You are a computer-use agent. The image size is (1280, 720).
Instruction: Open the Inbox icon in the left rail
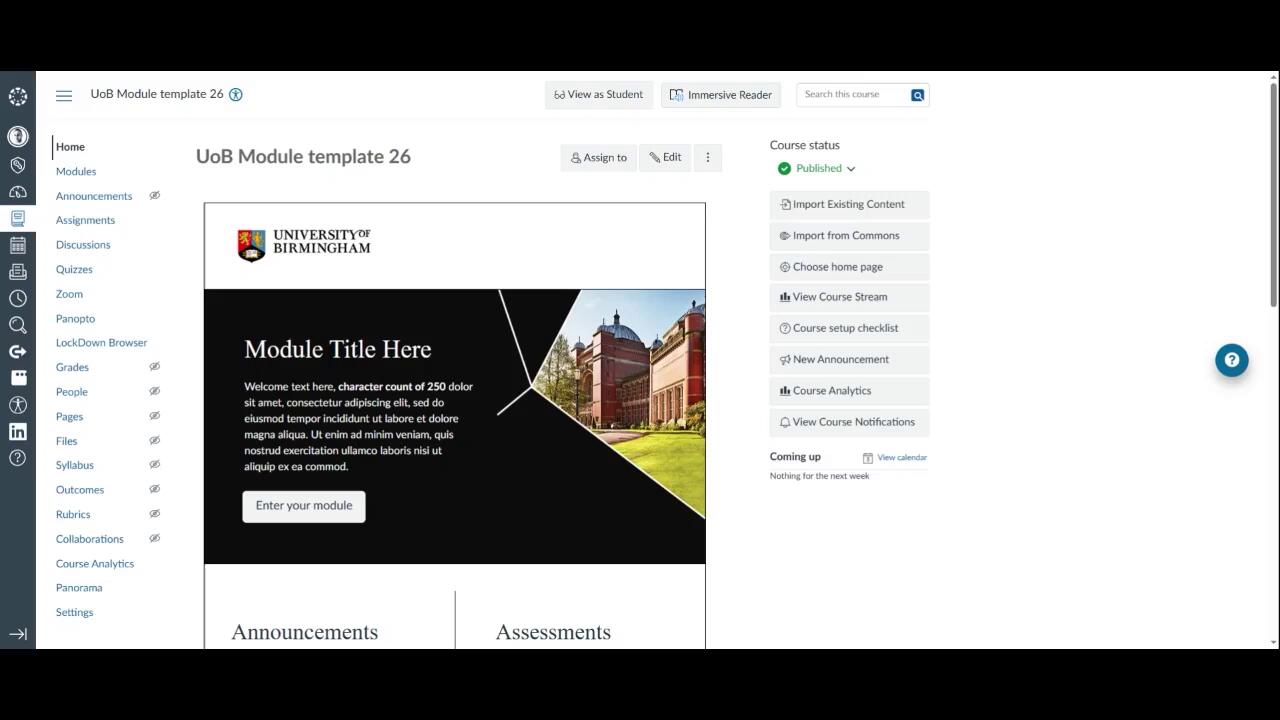pyautogui.click(x=17, y=271)
